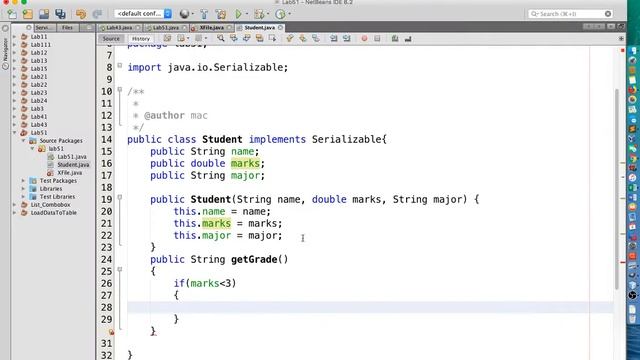The image size is (640, 360).
Task: Click the Stop Macro Recording icon
Action: (x=377, y=38)
